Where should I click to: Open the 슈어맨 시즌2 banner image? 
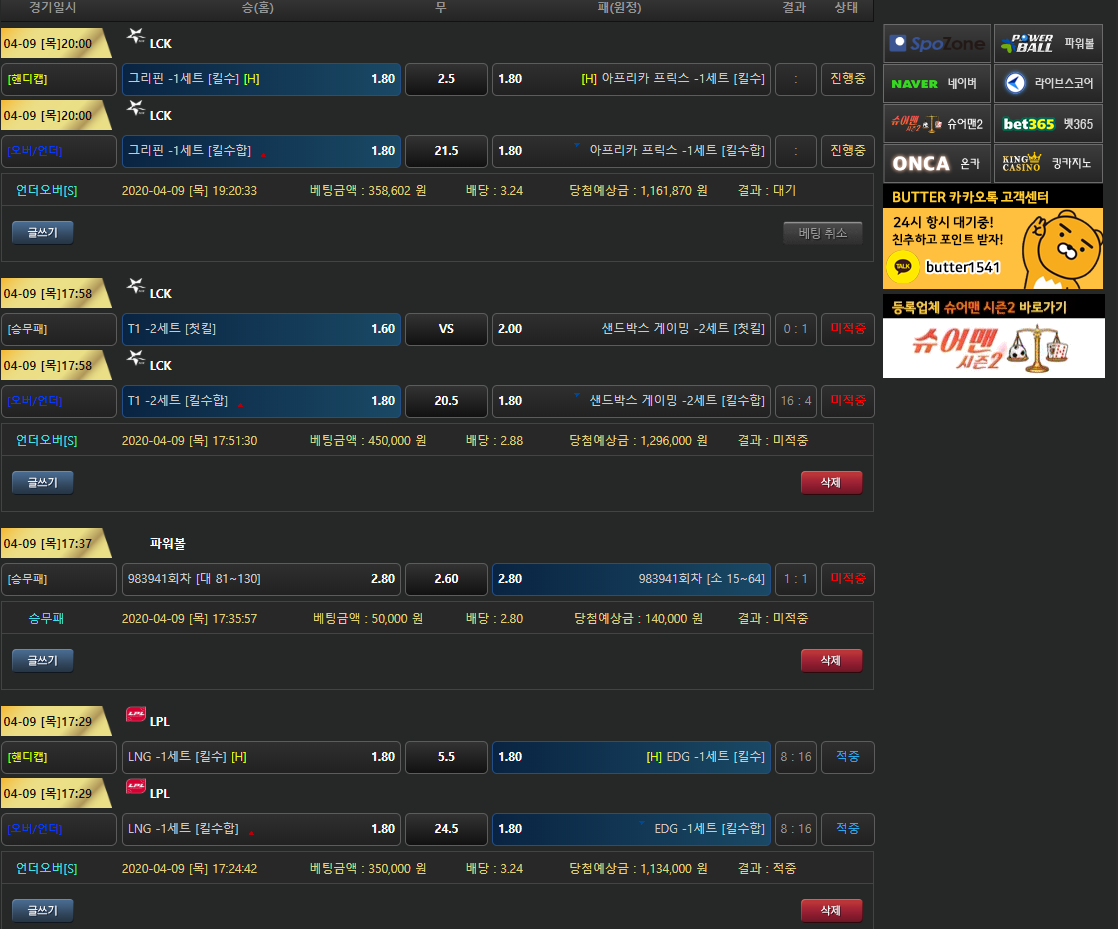point(993,347)
